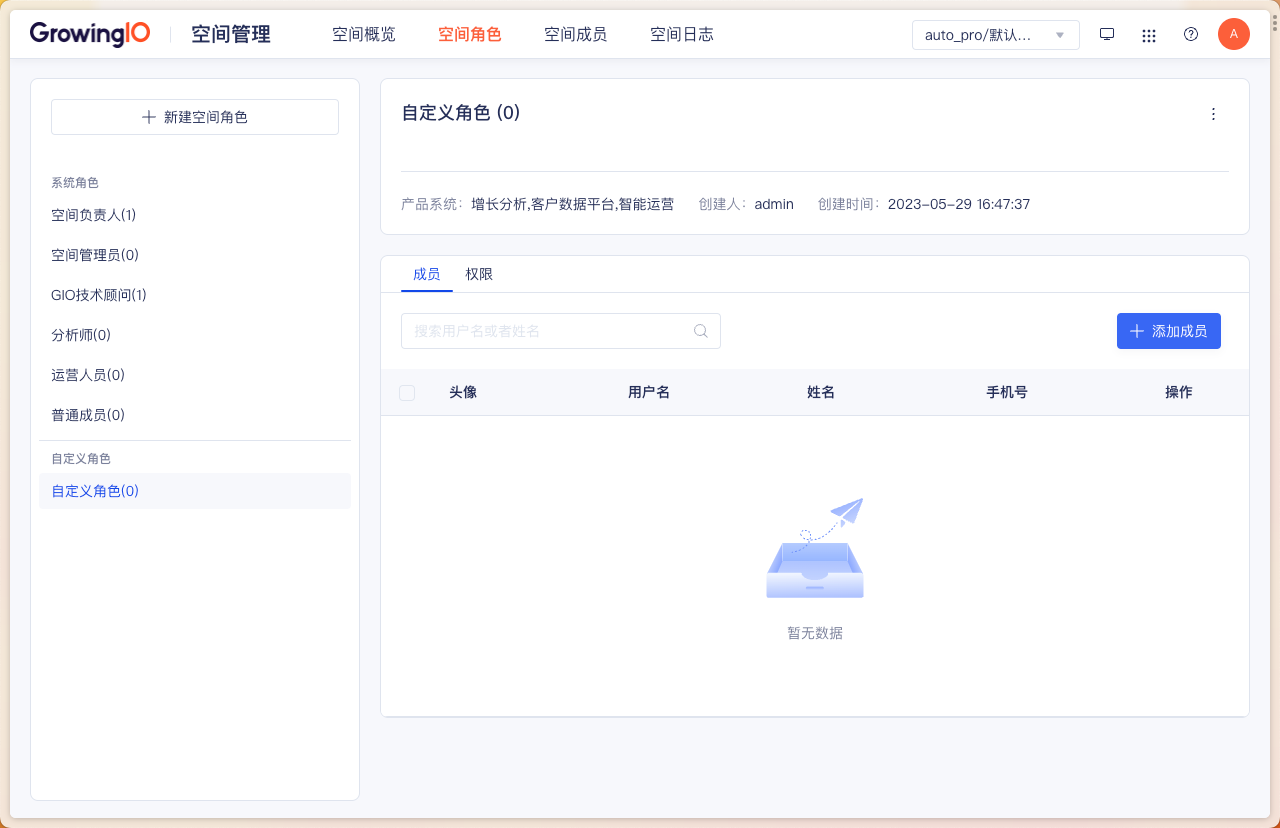
Task: Click the 手机号 column header
Action: tap(1007, 392)
